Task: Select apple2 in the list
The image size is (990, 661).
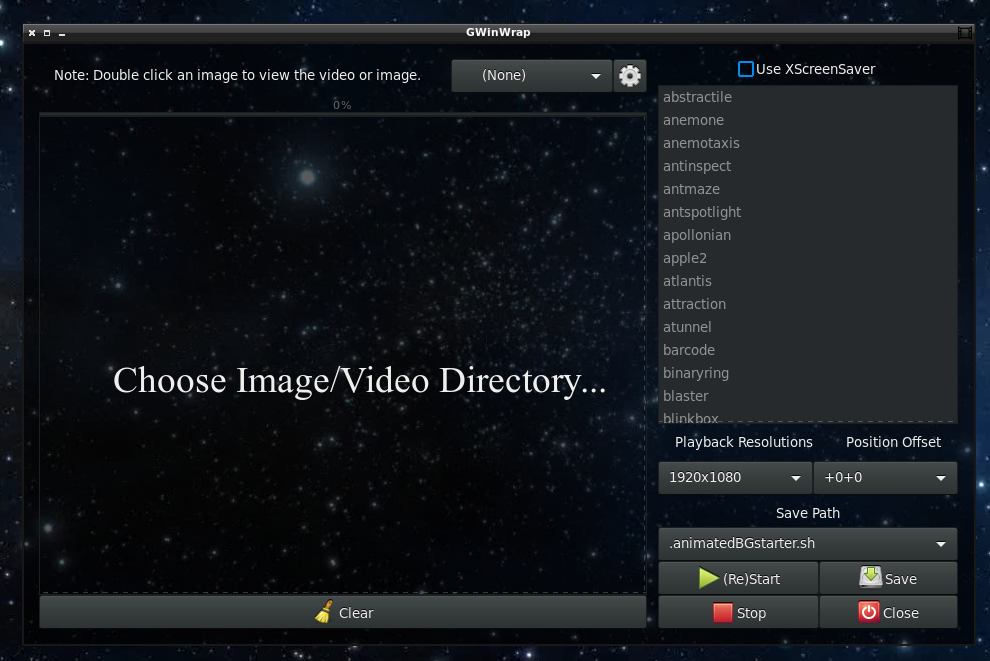Action: coord(808,258)
